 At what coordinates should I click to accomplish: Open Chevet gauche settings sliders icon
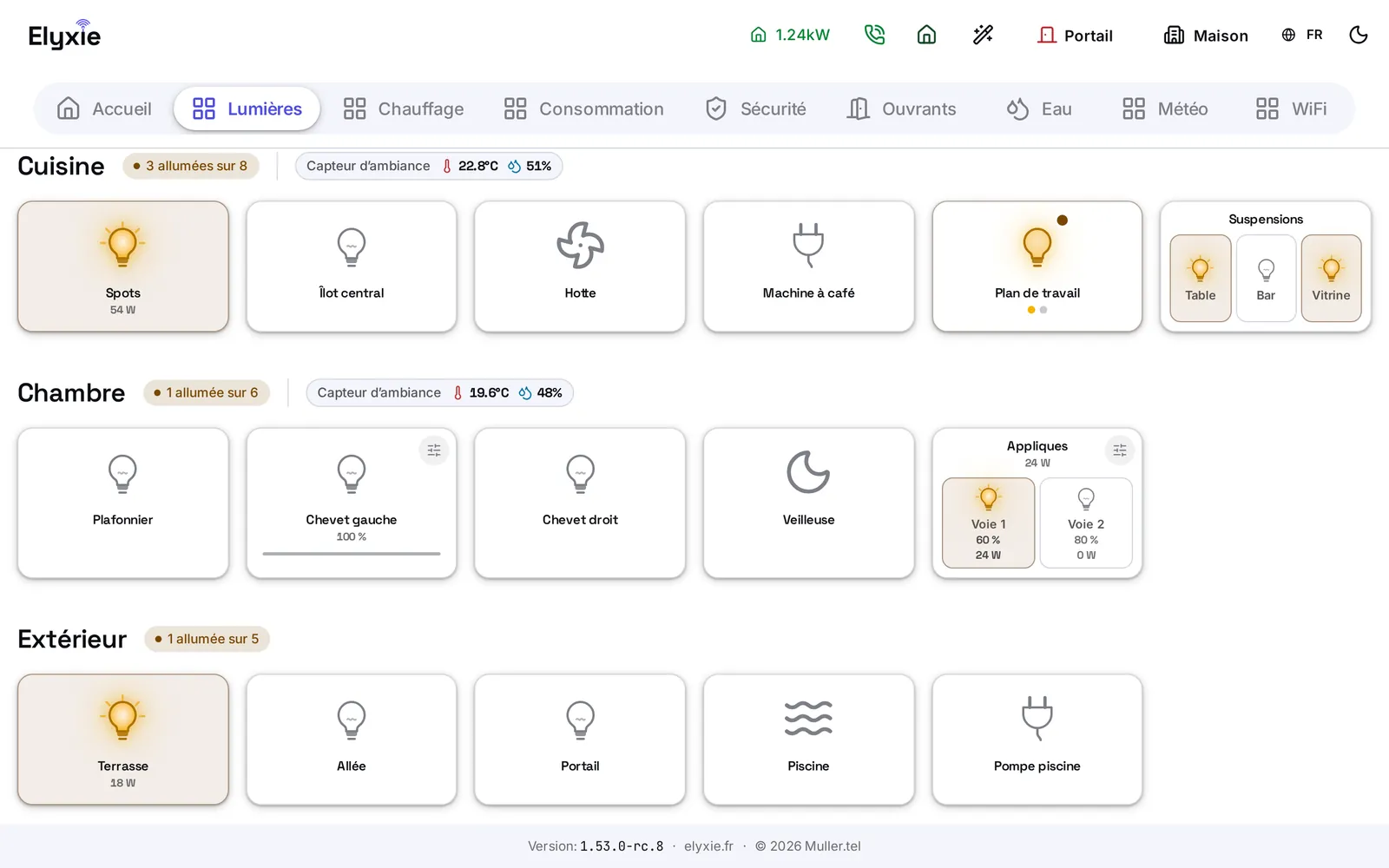click(x=434, y=450)
